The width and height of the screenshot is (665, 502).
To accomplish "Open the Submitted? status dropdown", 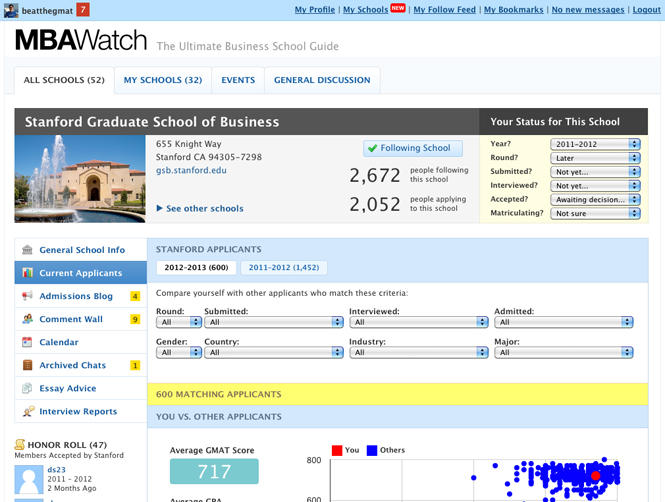I will pos(595,172).
